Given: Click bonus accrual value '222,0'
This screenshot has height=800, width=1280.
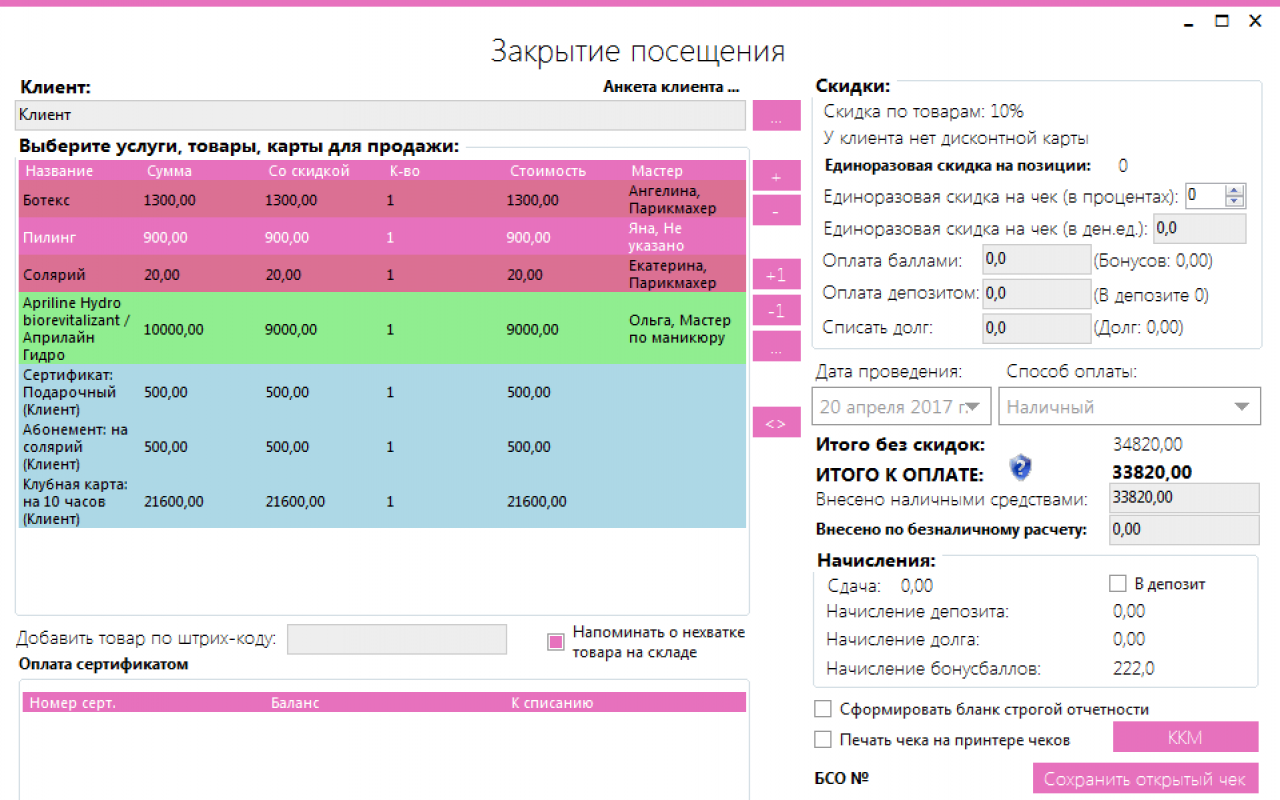Looking at the screenshot, I should click(x=1134, y=668).
